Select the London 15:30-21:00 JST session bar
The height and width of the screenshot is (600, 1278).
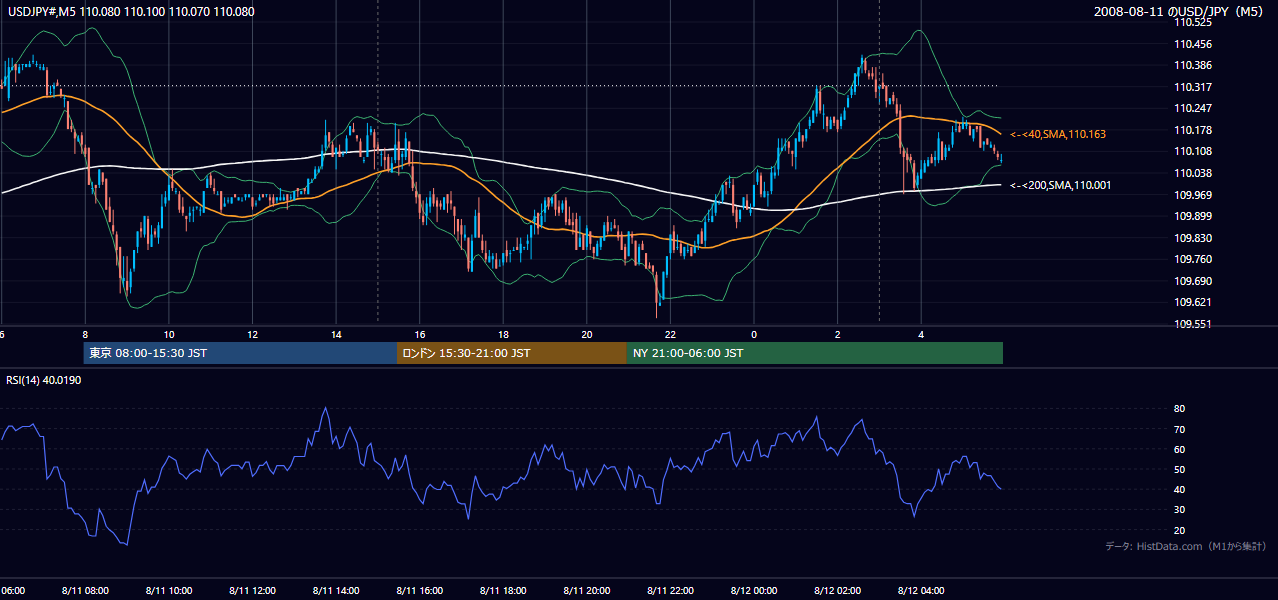coord(512,353)
